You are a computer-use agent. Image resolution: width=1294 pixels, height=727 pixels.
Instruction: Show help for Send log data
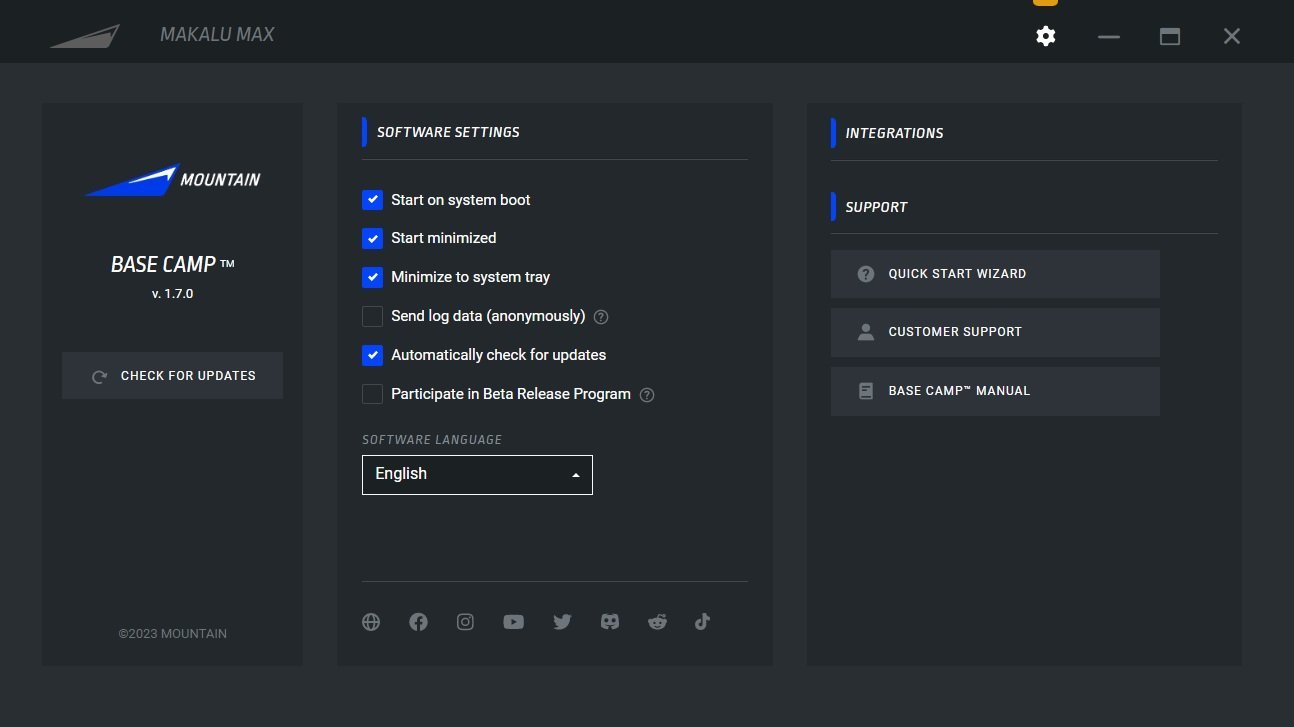click(x=601, y=317)
